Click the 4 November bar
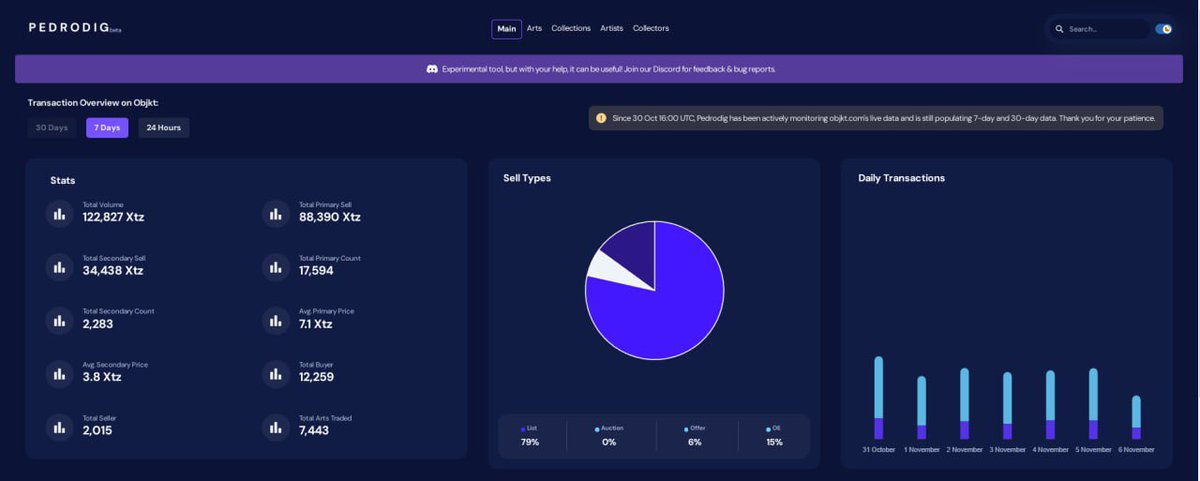This screenshot has height=481, width=1200. pos(1050,405)
